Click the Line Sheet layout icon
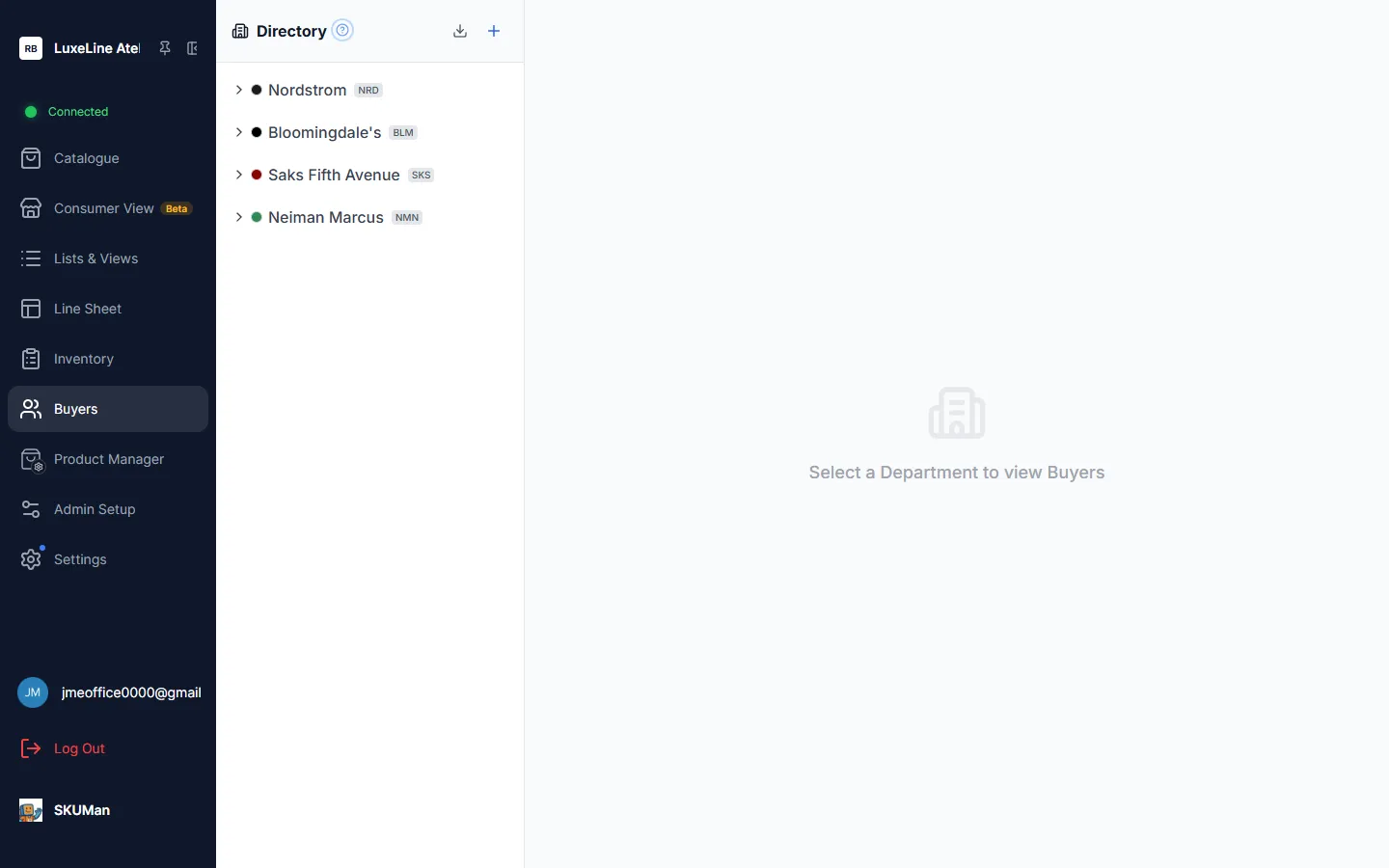Viewport: 1389px width, 868px height. coord(31,309)
